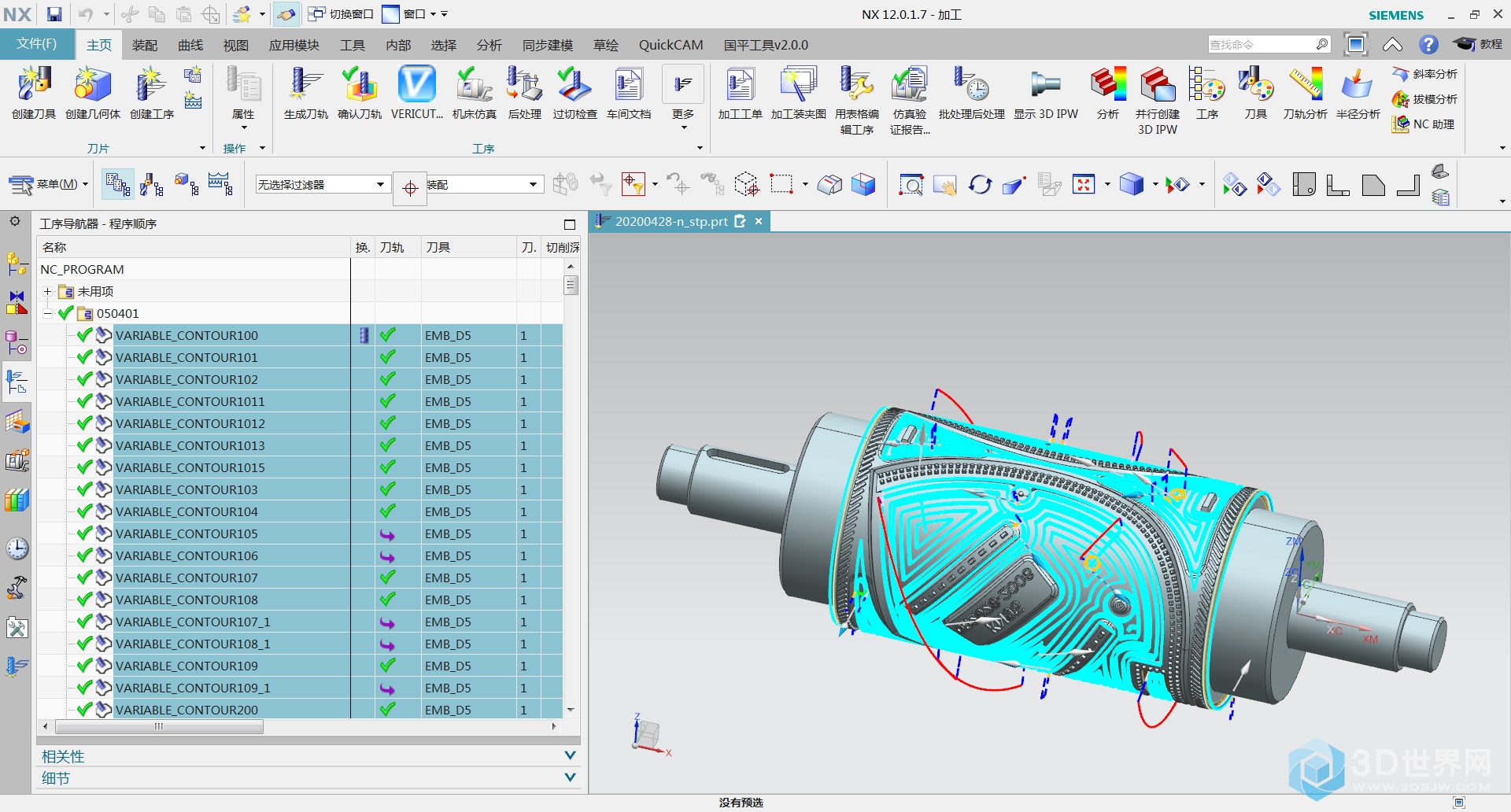Click the Rotate view icon

980,185
